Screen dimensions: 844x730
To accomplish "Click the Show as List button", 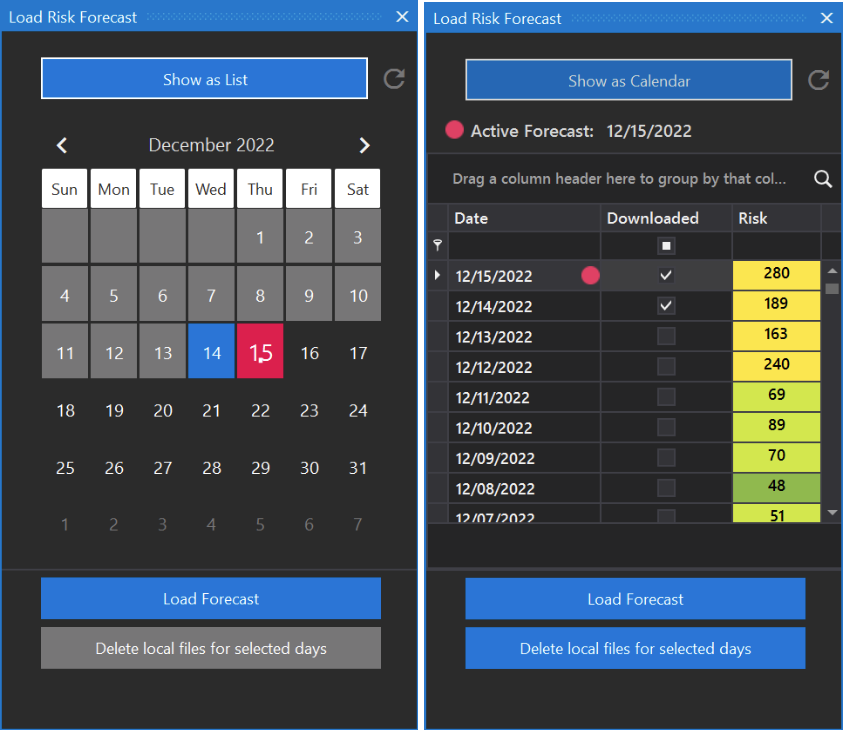I will (x=205, y=80).
